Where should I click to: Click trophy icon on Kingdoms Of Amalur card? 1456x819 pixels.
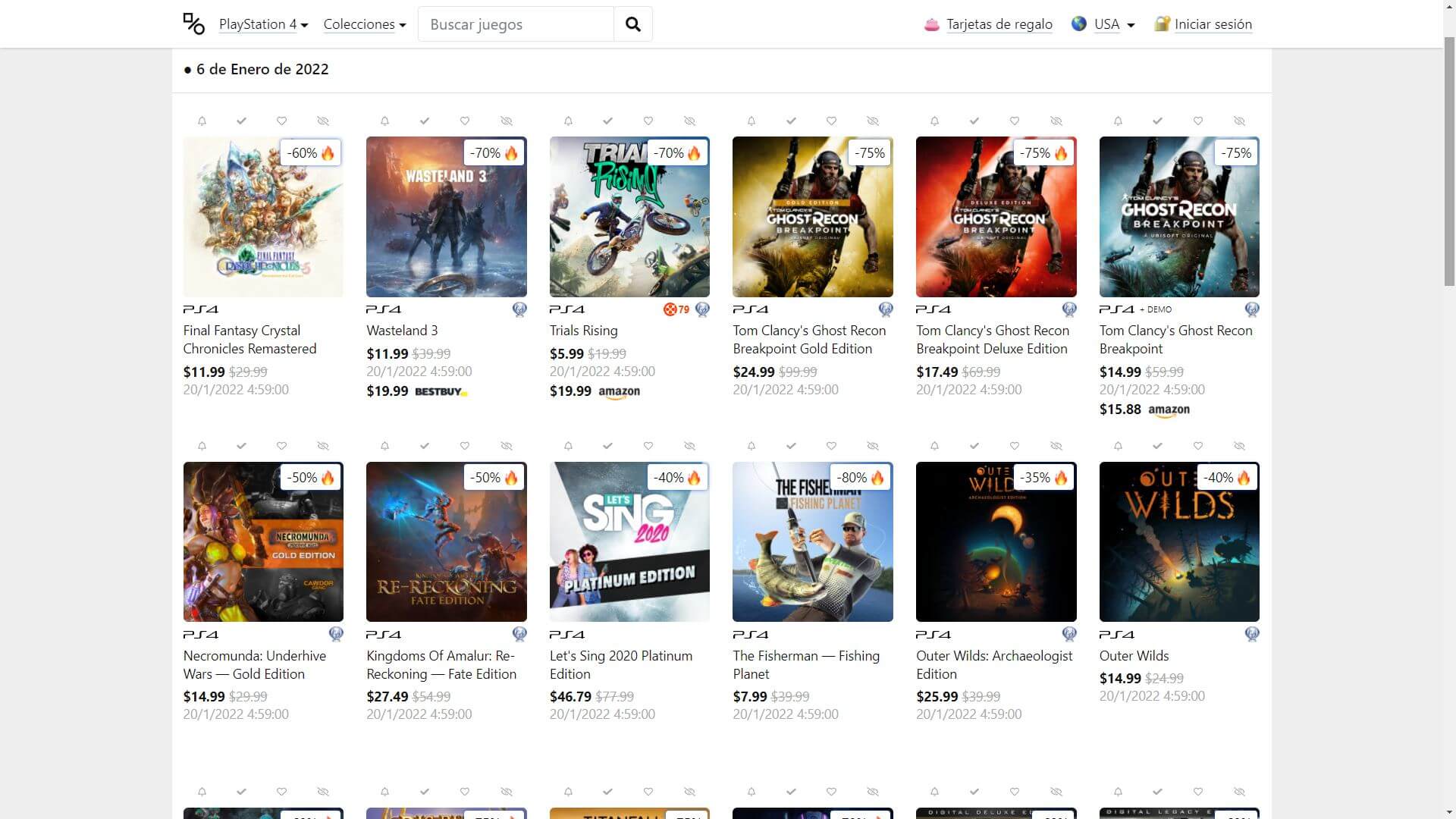coord(519,634)
